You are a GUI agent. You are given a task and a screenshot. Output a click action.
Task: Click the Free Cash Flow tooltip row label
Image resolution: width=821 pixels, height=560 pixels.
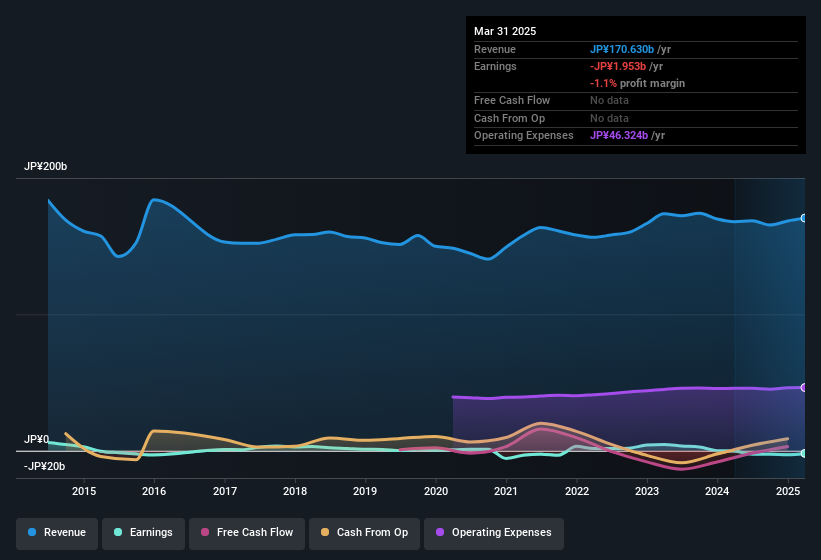tap(512, 100)
